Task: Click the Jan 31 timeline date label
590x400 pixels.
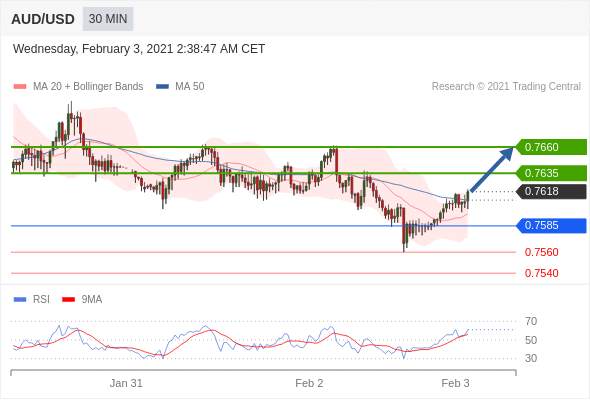Action: (126, 383)
